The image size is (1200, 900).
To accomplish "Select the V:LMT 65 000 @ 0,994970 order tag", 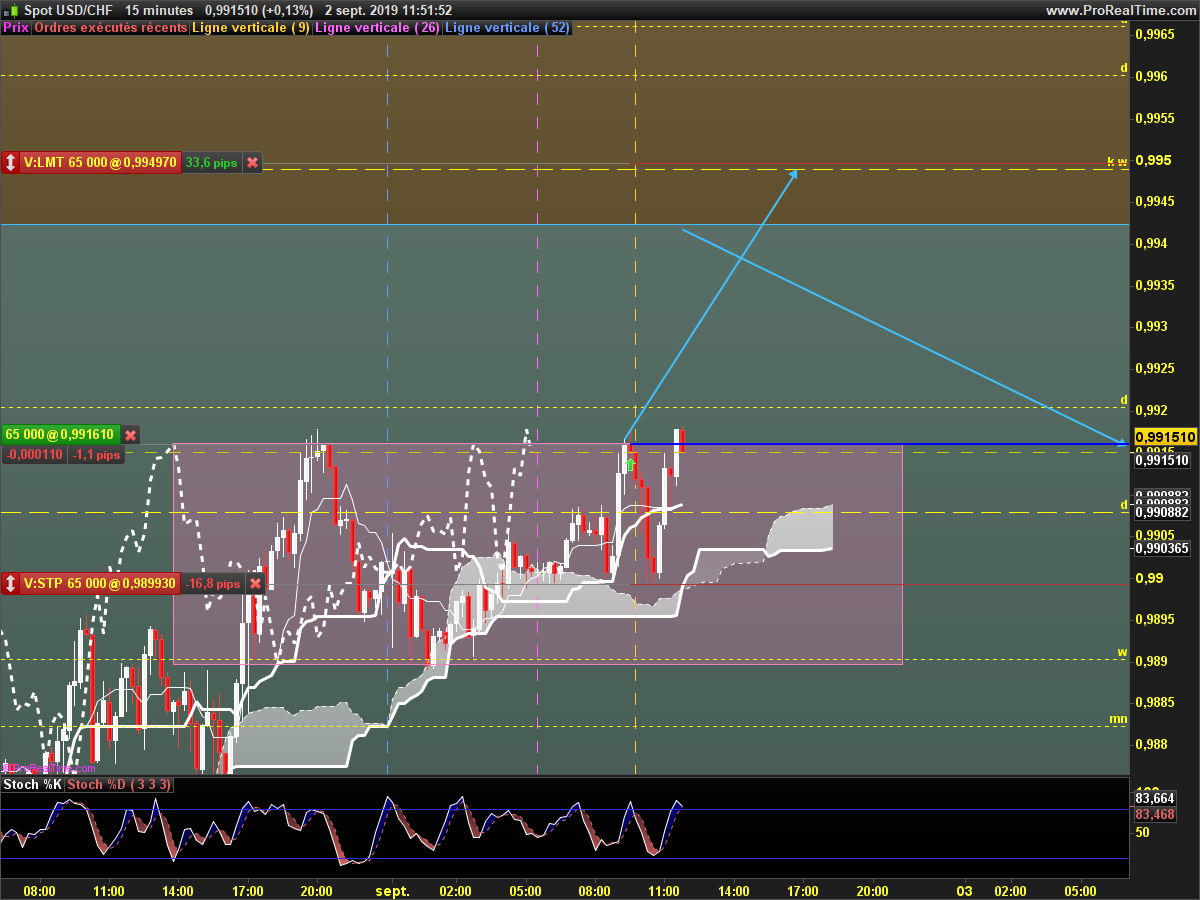I will (x=100, y=162).
